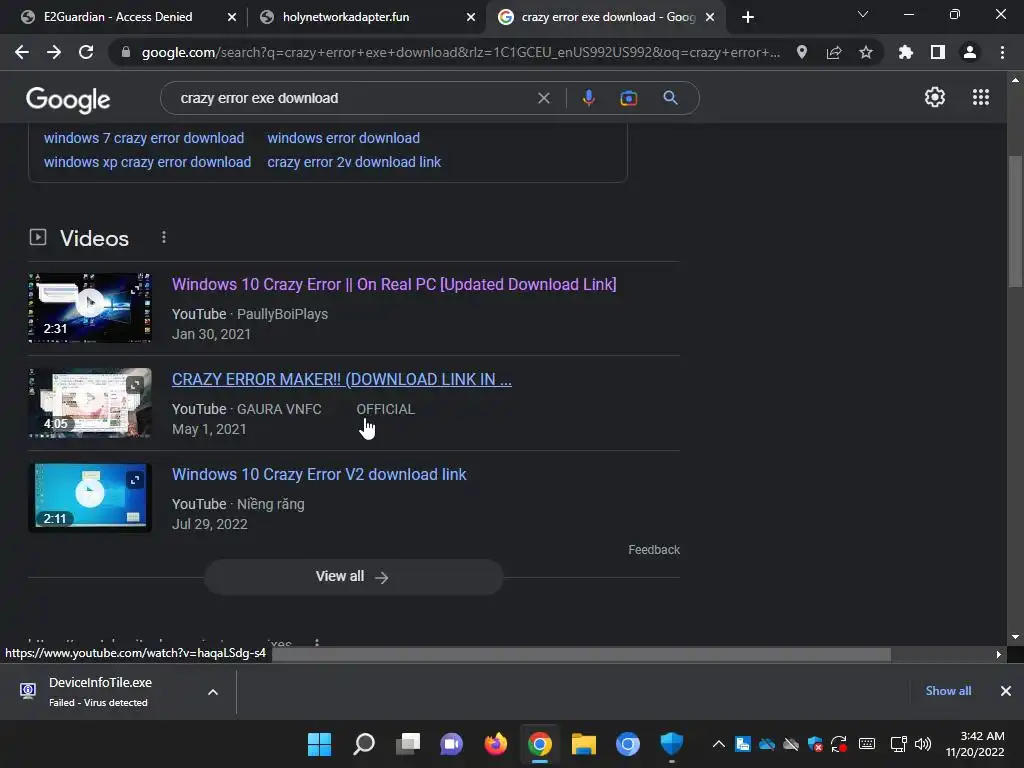Expand DeviceInfoTile.exe download options
Viewport: 1024px width, 768px height.
(x=213, y=692)
